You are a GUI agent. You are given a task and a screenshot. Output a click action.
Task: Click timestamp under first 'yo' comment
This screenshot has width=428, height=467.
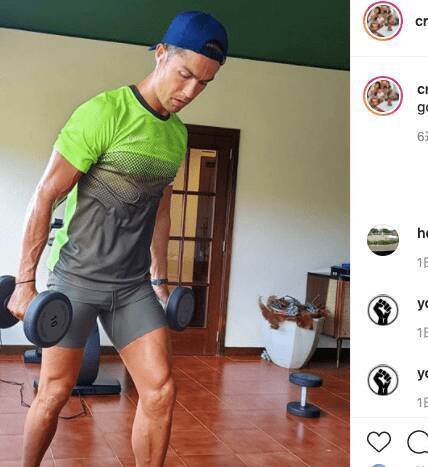(x=423, y=332)
